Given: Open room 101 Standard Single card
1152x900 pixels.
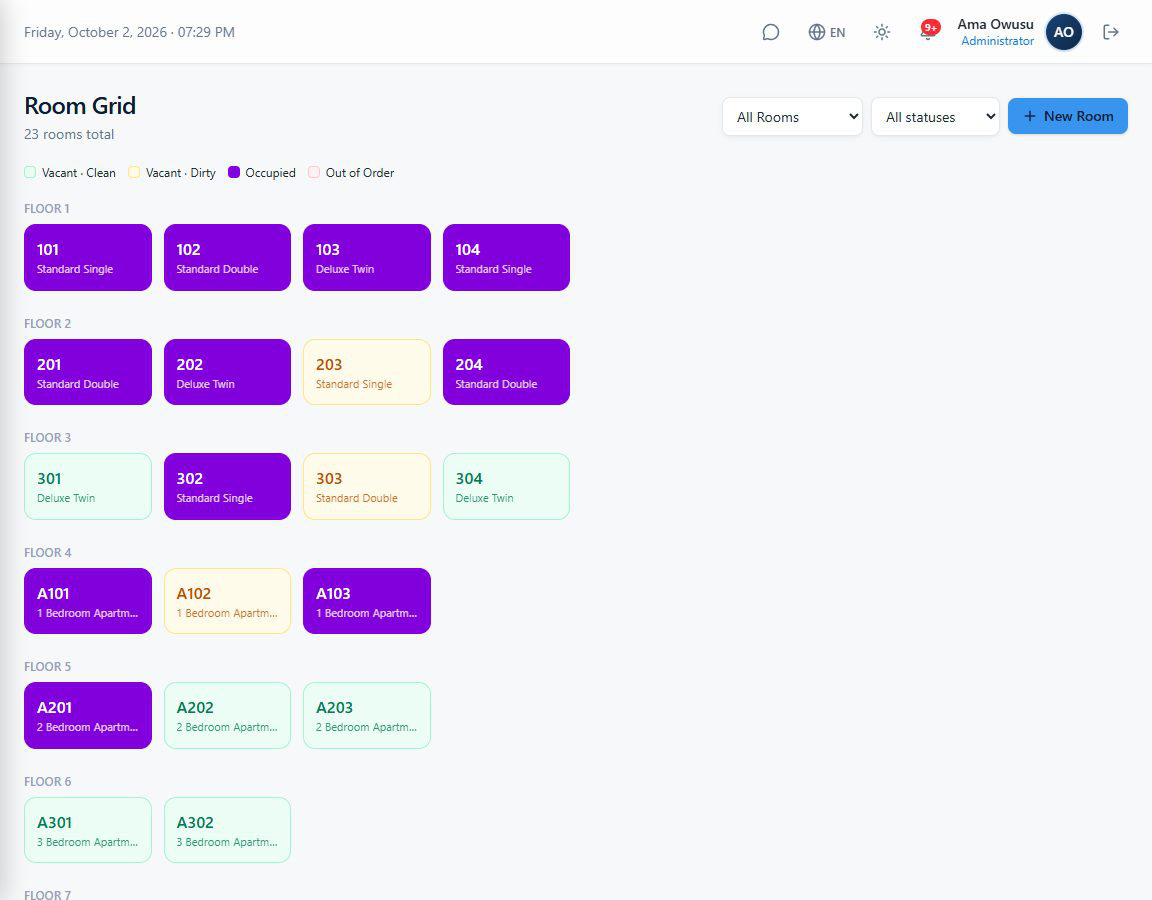Looking at the screenshot, I should pyautogui.click(x=88, y=257).
